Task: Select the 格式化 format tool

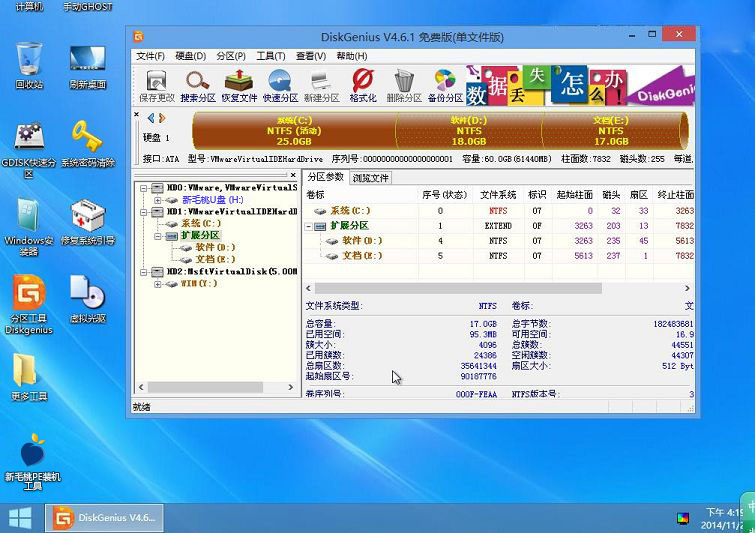Action: coord(363,86)
